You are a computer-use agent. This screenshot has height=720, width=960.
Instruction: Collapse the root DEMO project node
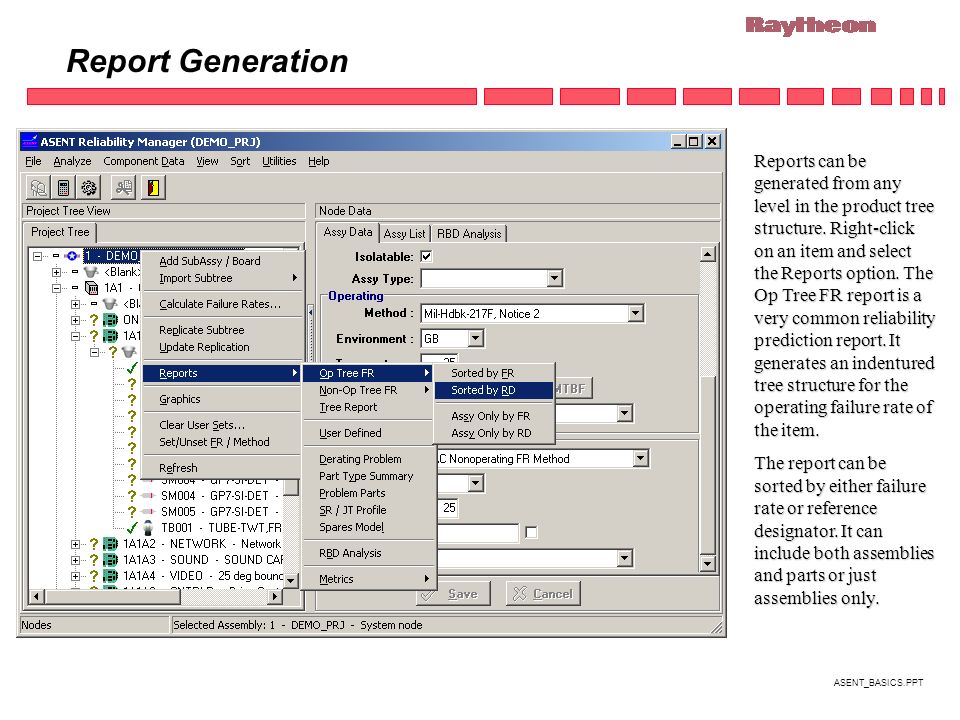pos(38,256)
